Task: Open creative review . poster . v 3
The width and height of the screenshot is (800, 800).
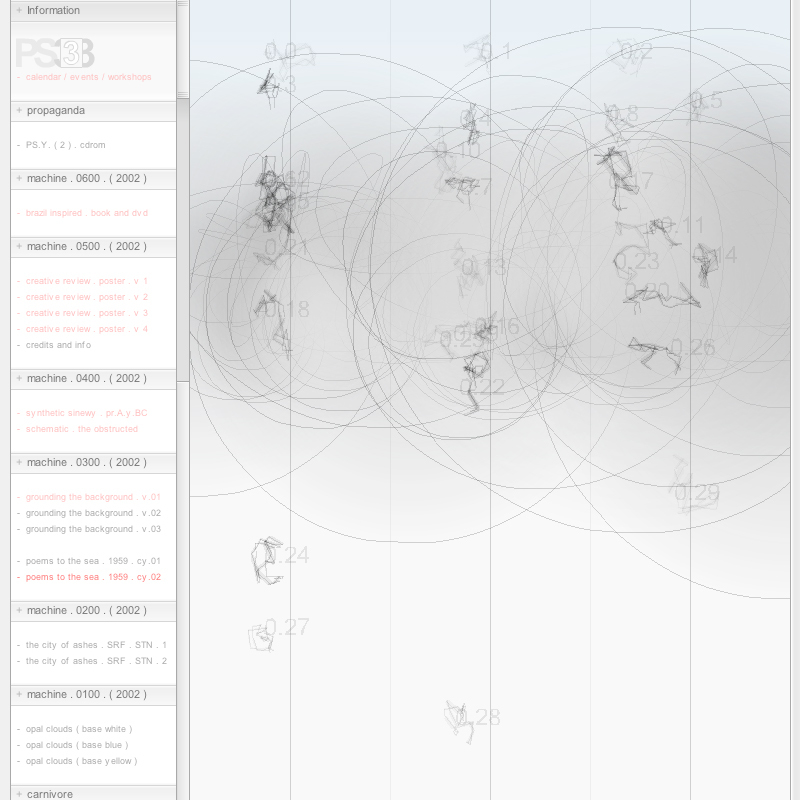Action: 86,313
